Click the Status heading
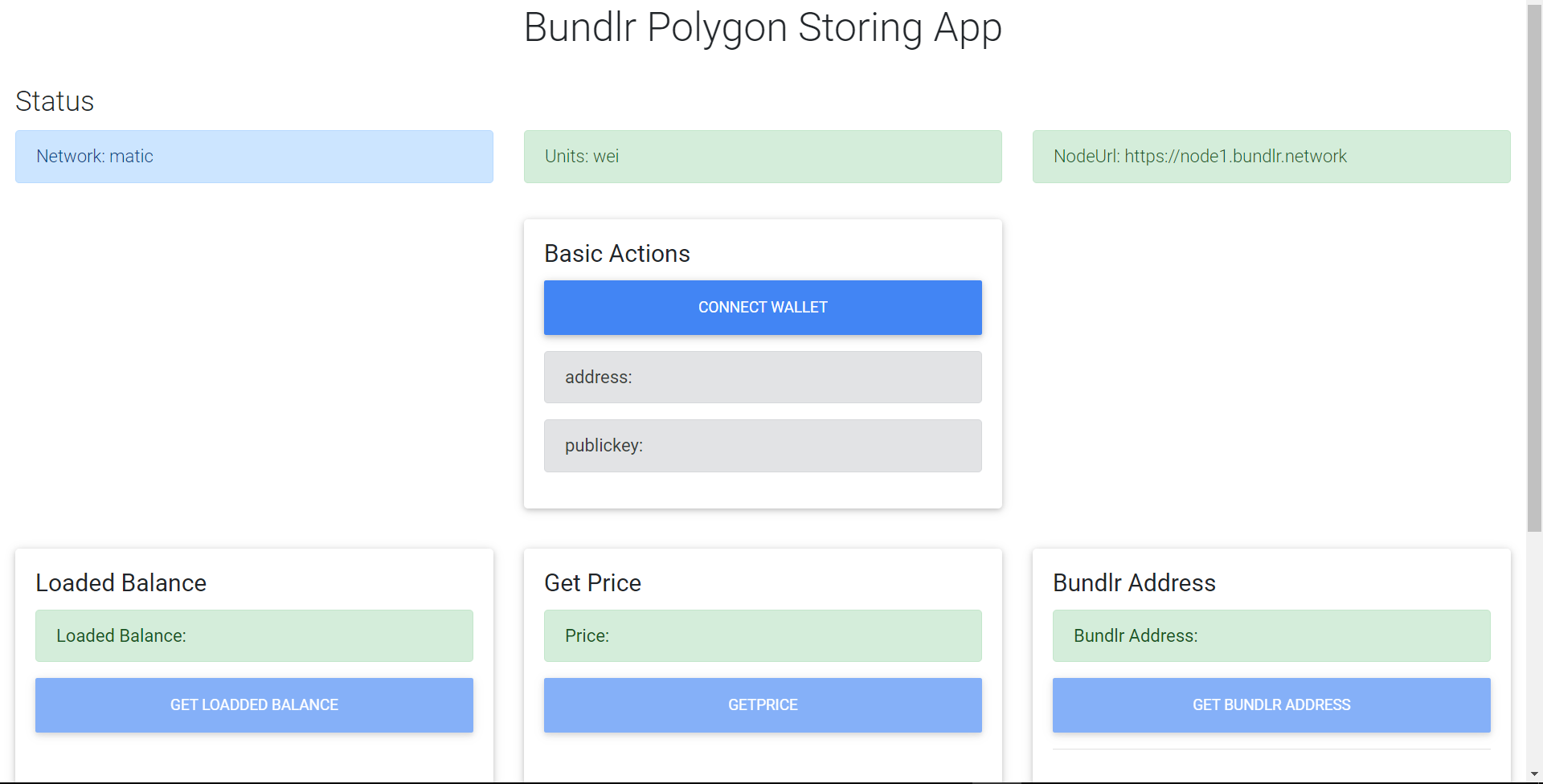Viewport: 1543px width, 784px height. (55, 101)
